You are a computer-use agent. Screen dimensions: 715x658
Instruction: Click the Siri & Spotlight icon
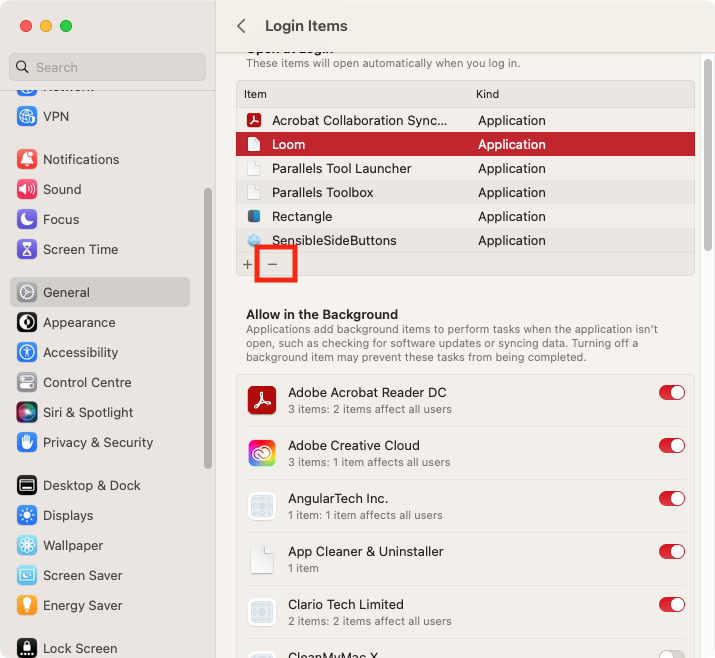pyautogui.click(x=27, y=412)
